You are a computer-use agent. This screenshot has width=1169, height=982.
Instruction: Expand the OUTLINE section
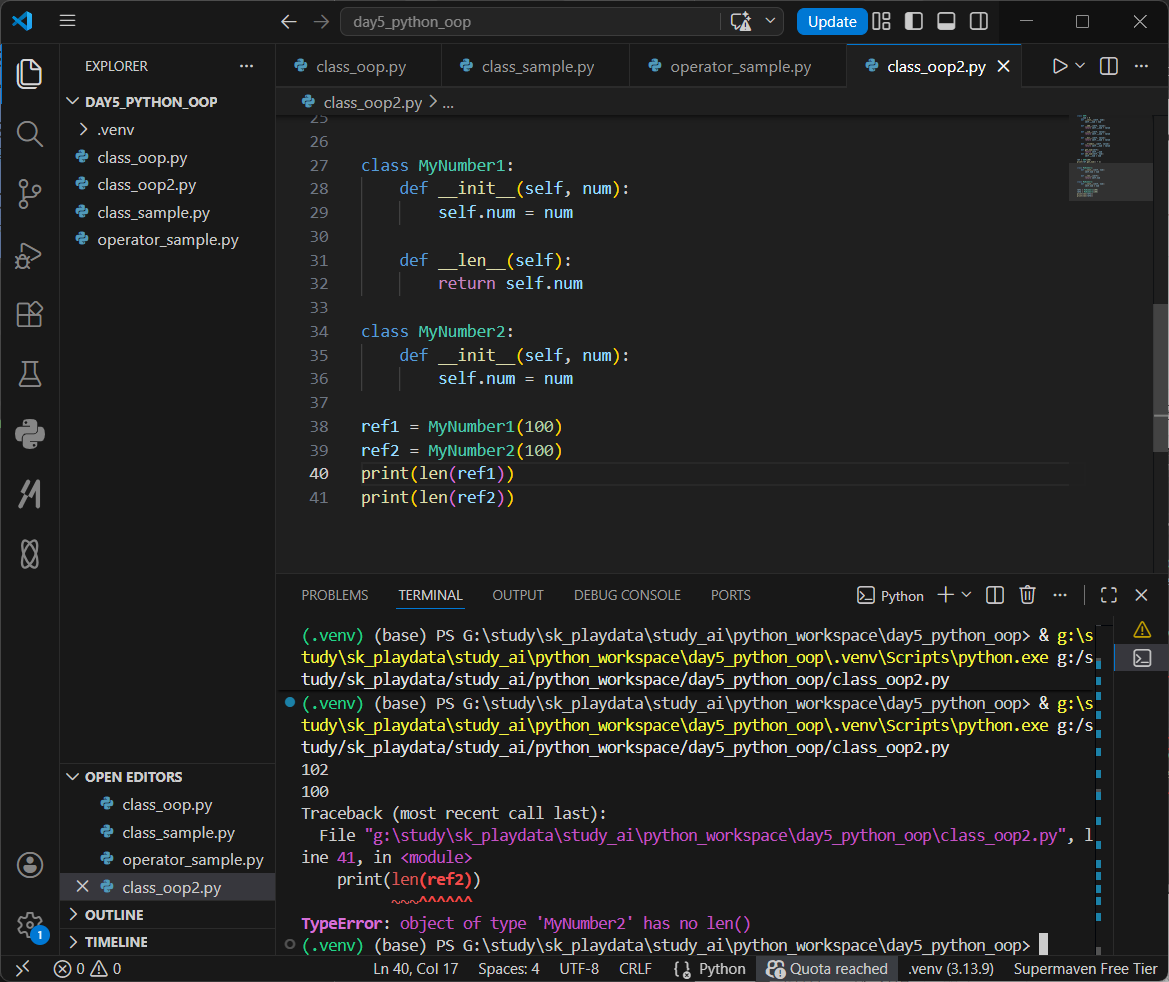pos(167,915)
